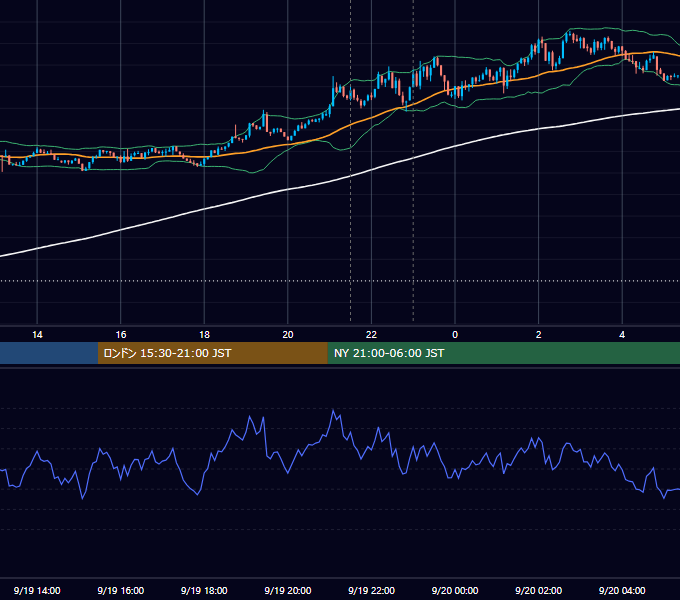
Task: Click the 9/19 22:00 time label
Action: [371, 590]
